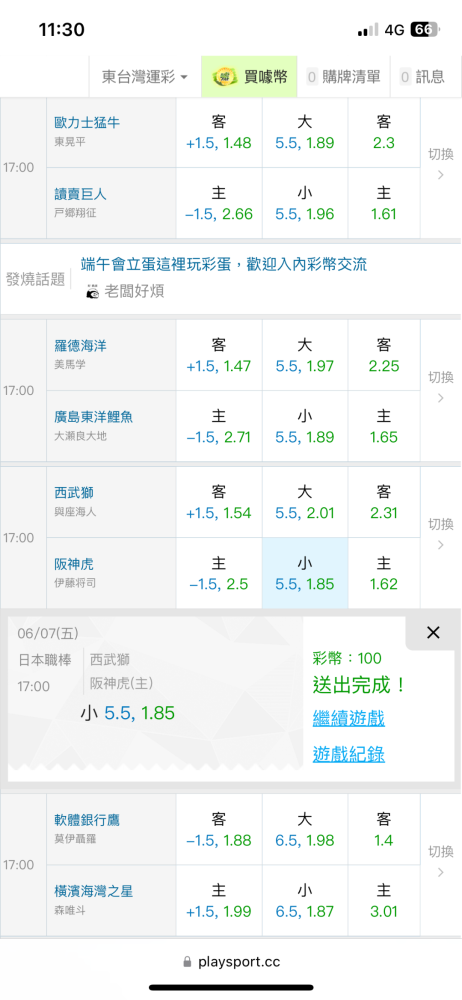The width and height of the screenshot is (462, 1000).
Task: Tap the author icon beside 老闆好煩
Action: pos(93,291)
